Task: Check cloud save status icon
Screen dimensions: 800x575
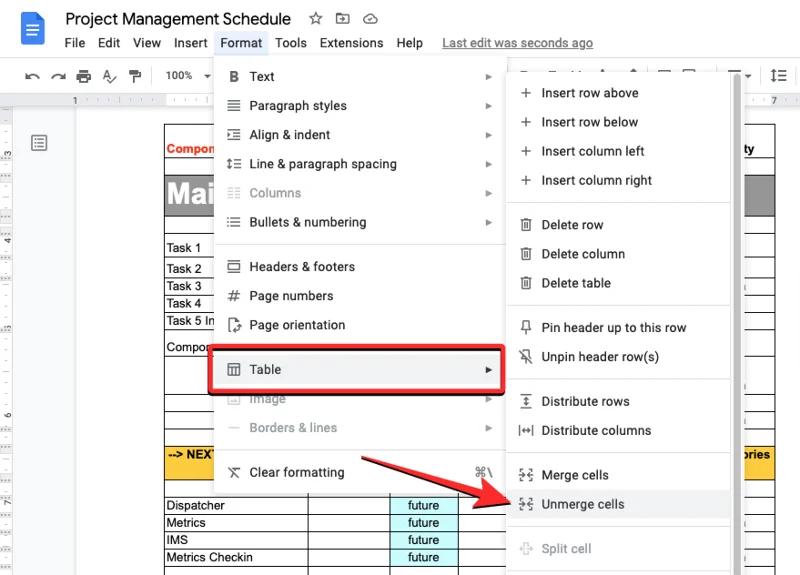Action: [370, 19]
